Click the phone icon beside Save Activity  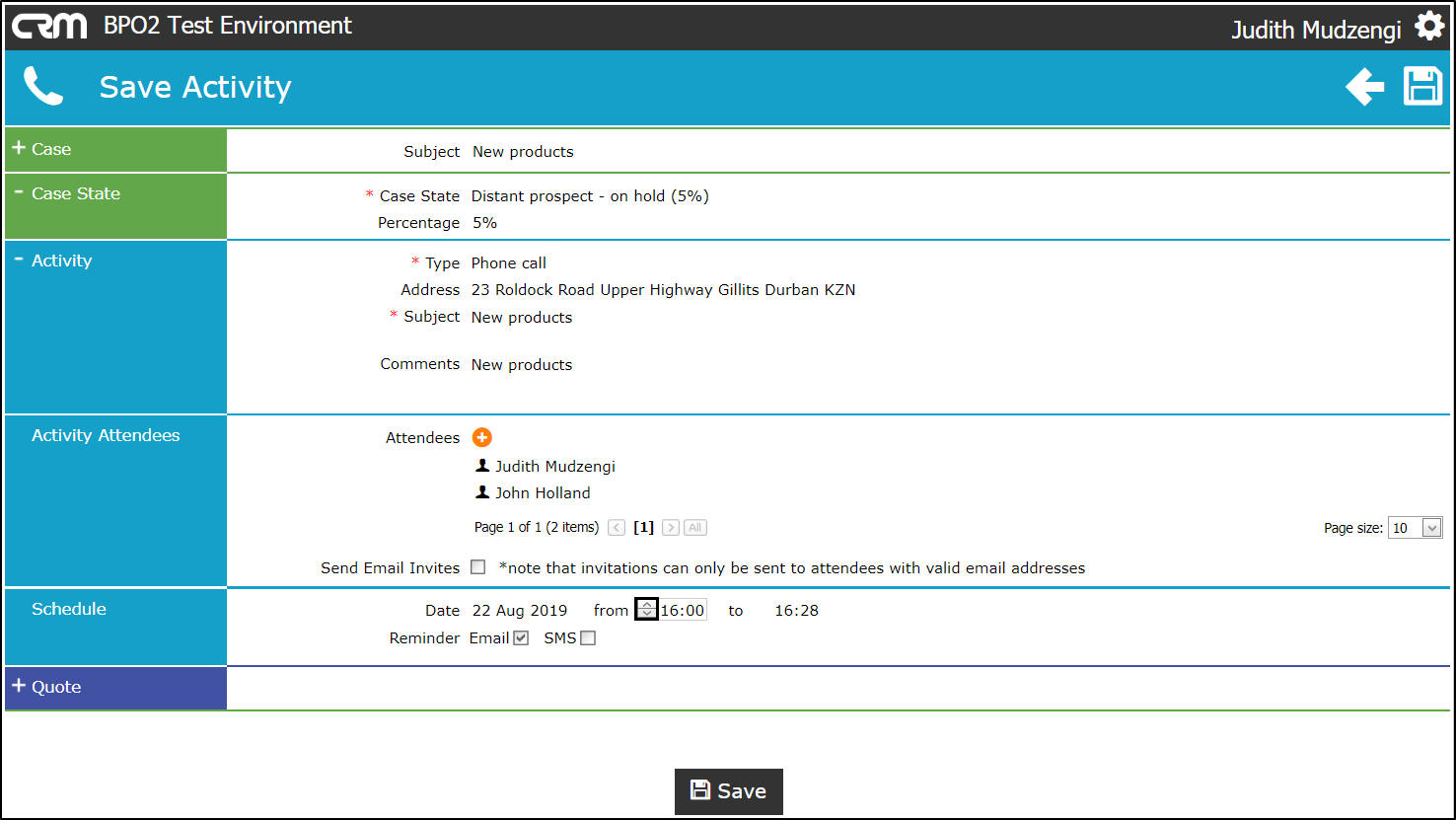(43, 87)
